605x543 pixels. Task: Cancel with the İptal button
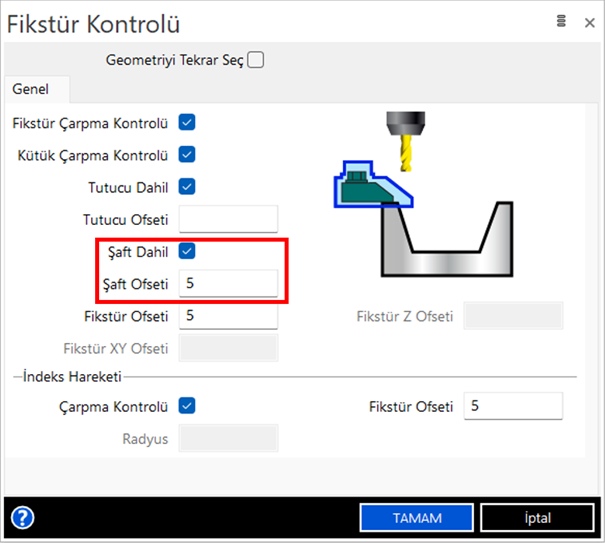pos(537,518)
